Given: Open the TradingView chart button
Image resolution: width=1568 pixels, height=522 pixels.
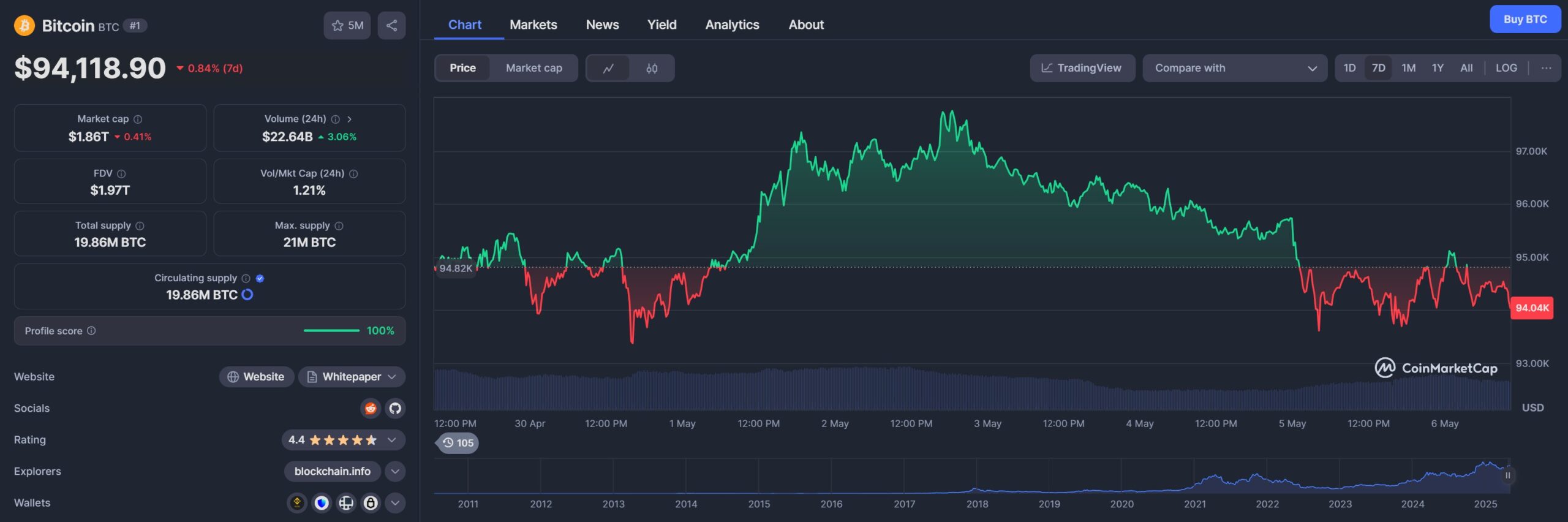Looking at the screenshot, I should [1082, 68].
